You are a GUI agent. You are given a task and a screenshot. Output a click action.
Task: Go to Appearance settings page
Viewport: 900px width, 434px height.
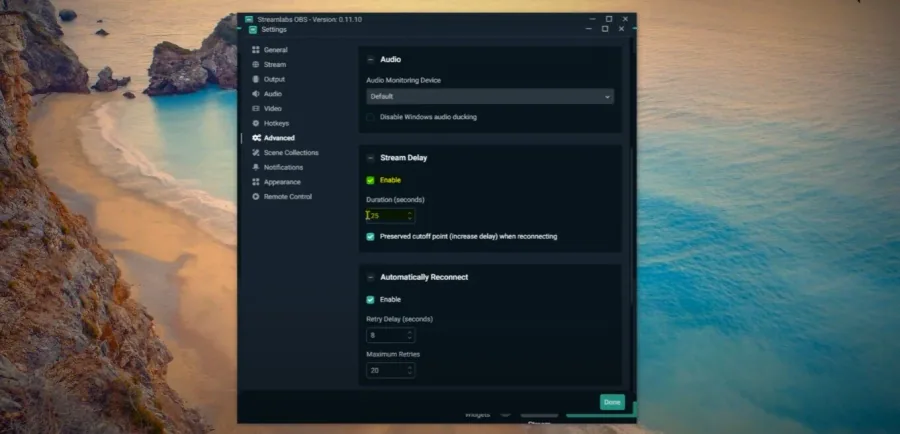pos(276,182)
